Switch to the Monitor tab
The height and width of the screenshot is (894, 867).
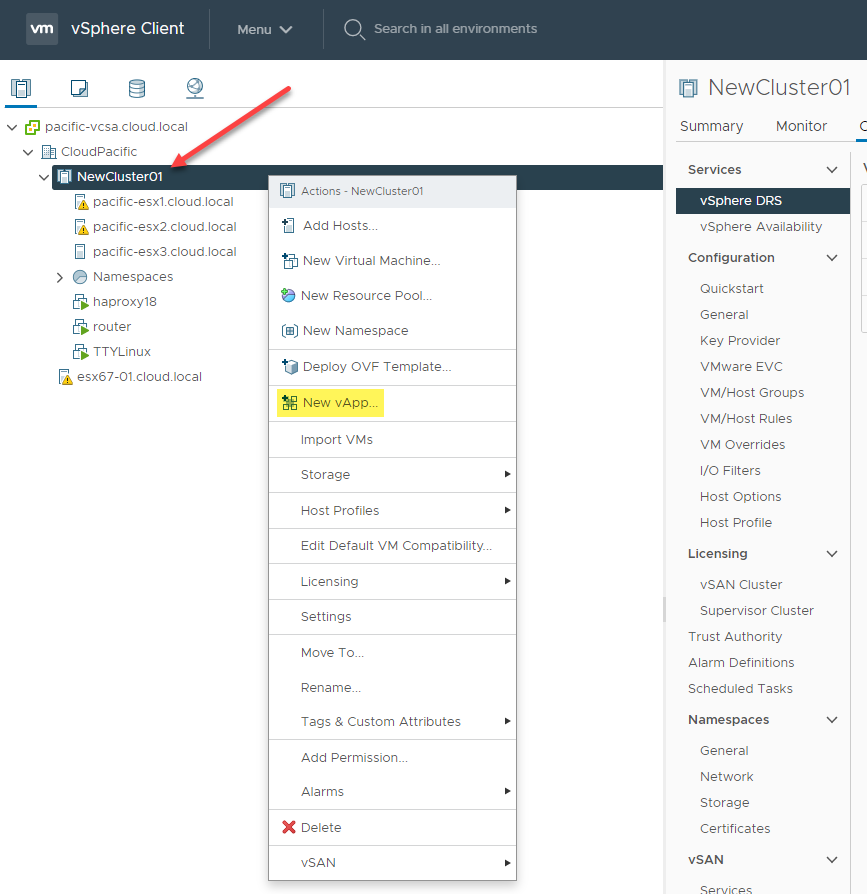pos(801,126)
